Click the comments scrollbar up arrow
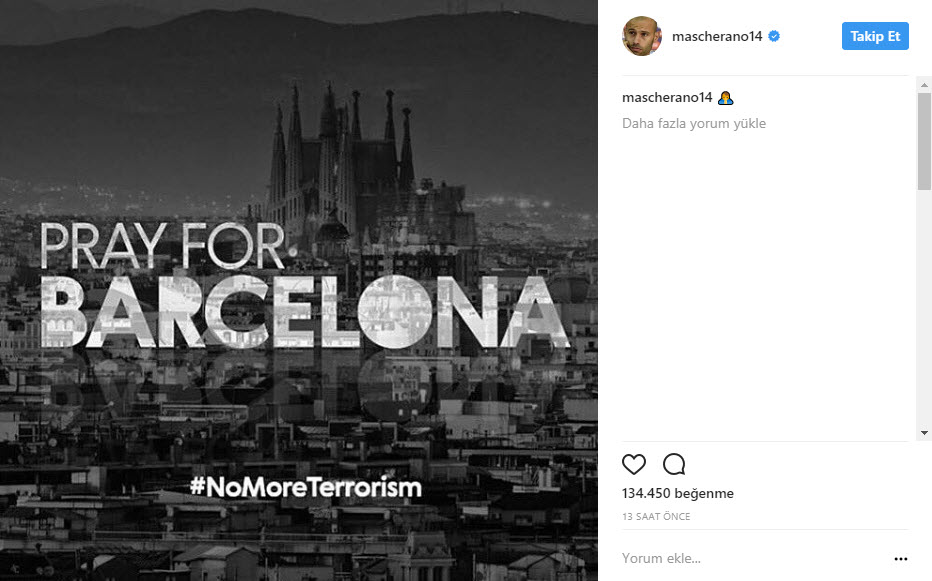Screen dimensions: 932x581 (924, 85)
